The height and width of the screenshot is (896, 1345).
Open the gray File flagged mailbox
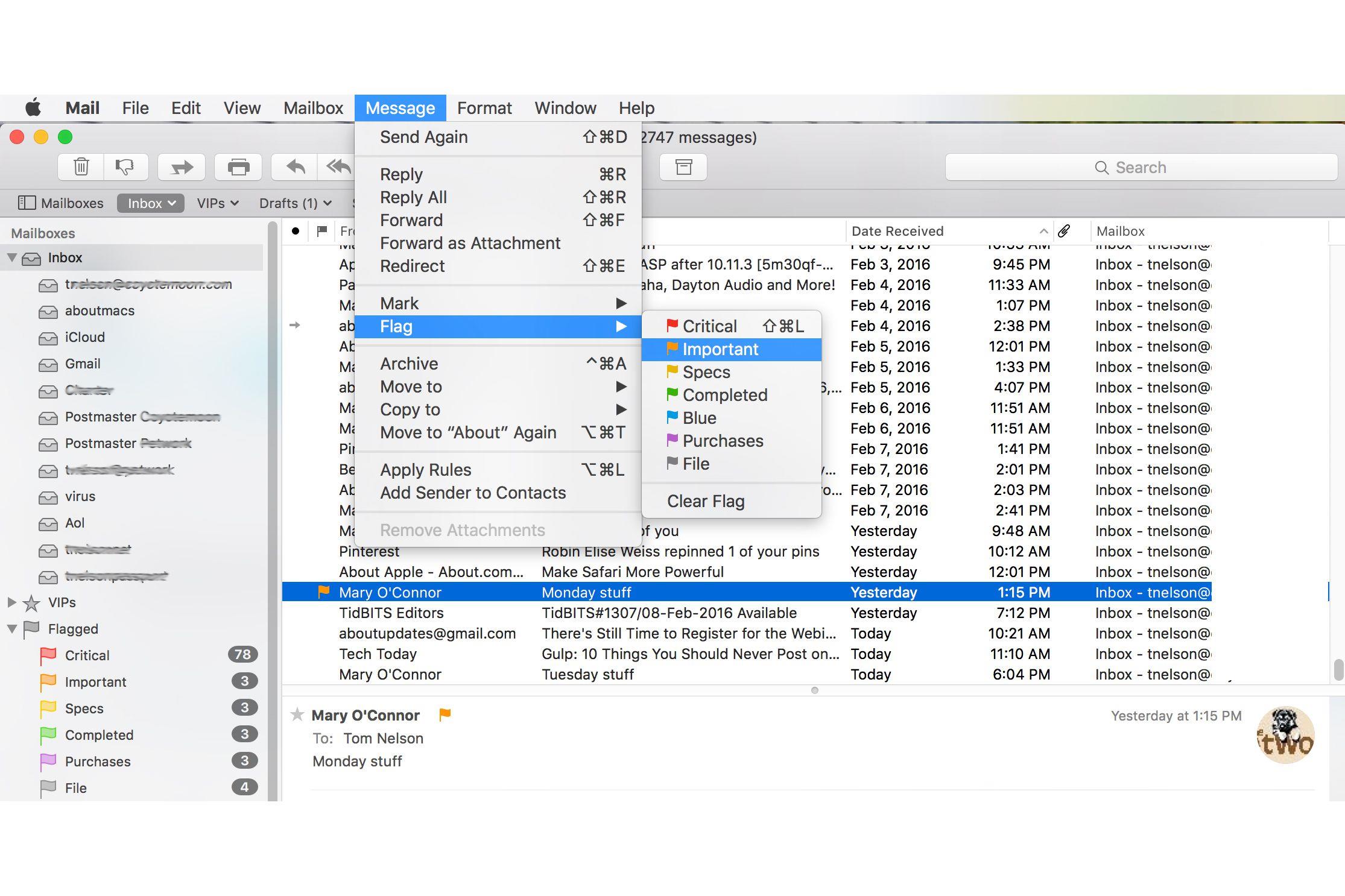148,787
